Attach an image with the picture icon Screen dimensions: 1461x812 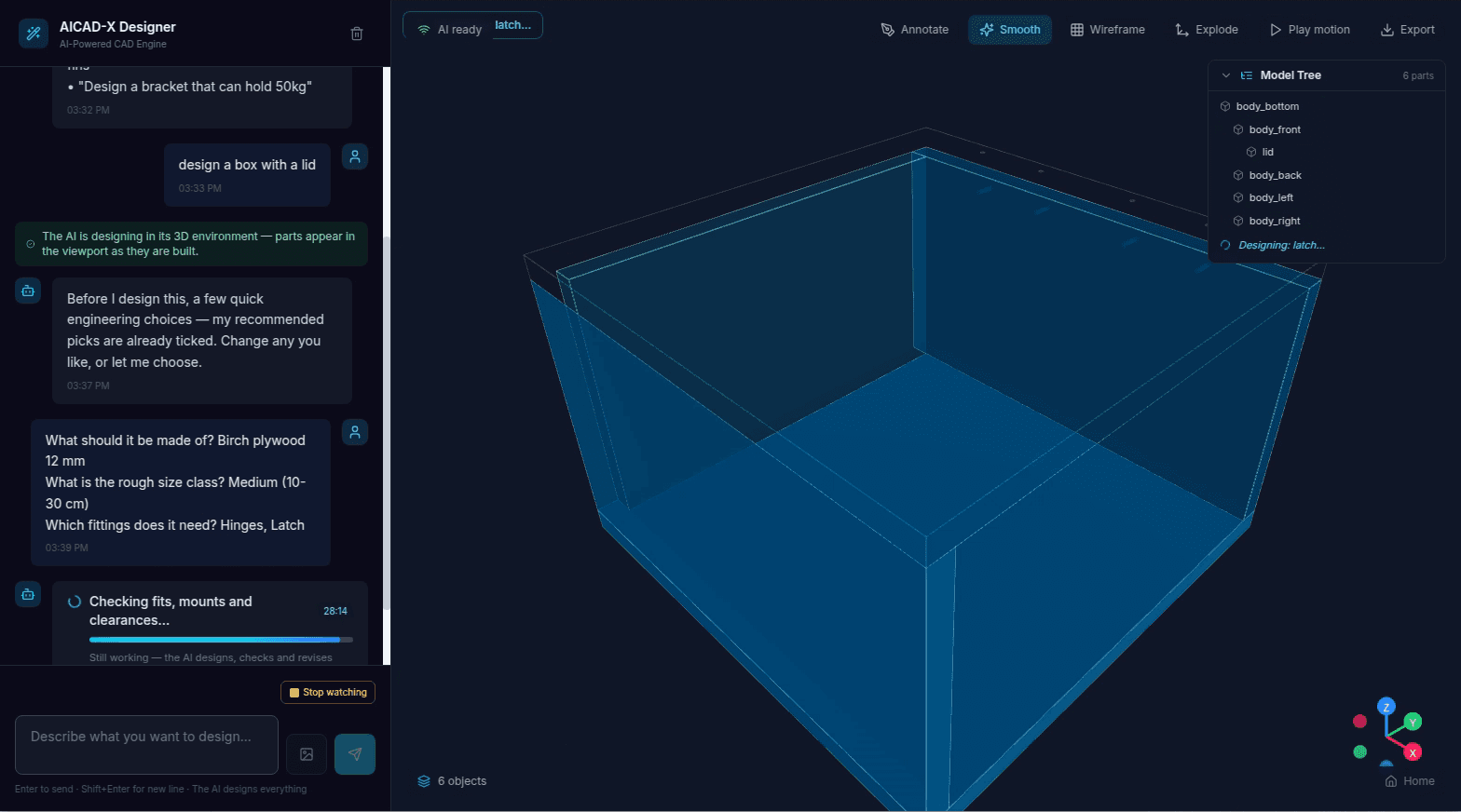tap(307, 754)
